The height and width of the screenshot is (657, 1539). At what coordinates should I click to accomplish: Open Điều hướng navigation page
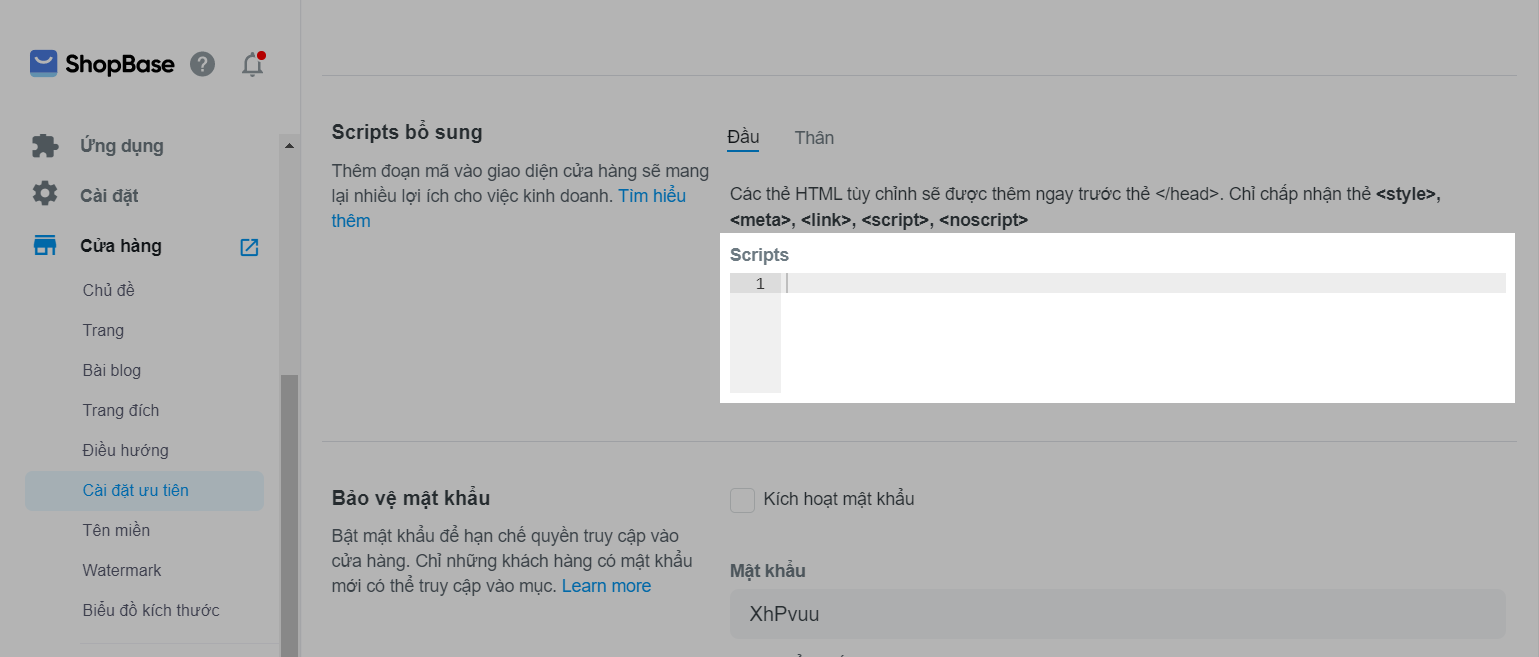(125, 450)
